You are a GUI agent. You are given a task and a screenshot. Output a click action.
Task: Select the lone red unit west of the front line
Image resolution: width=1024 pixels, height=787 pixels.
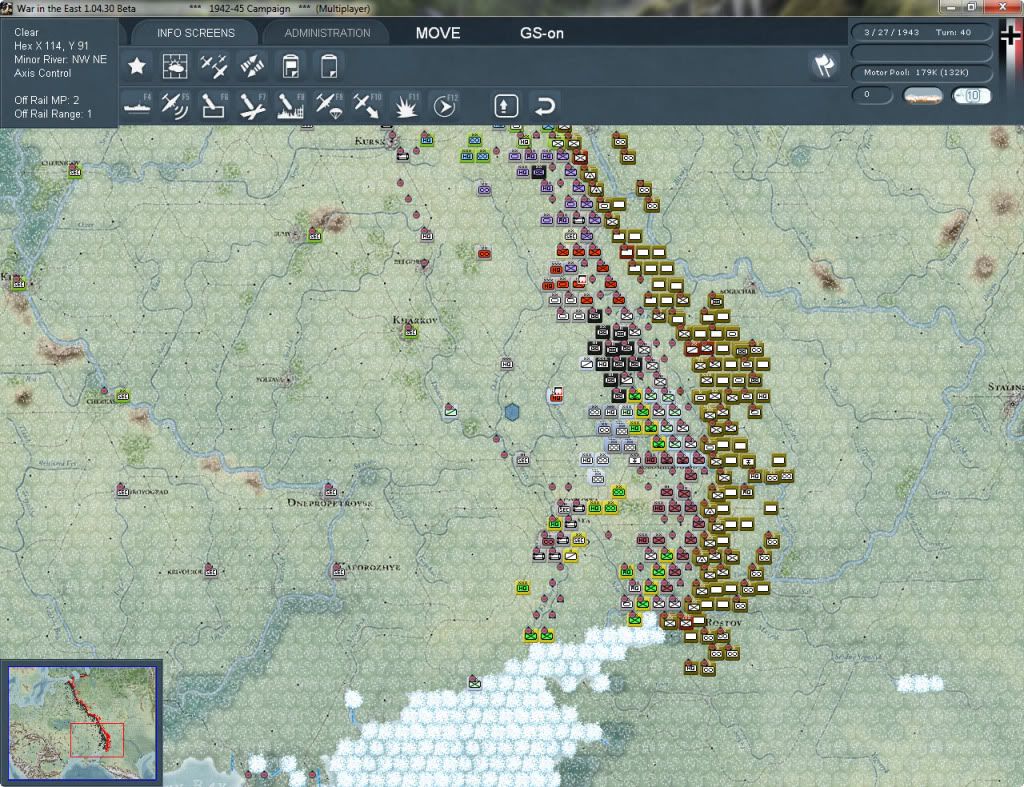(x=484, y=253)
